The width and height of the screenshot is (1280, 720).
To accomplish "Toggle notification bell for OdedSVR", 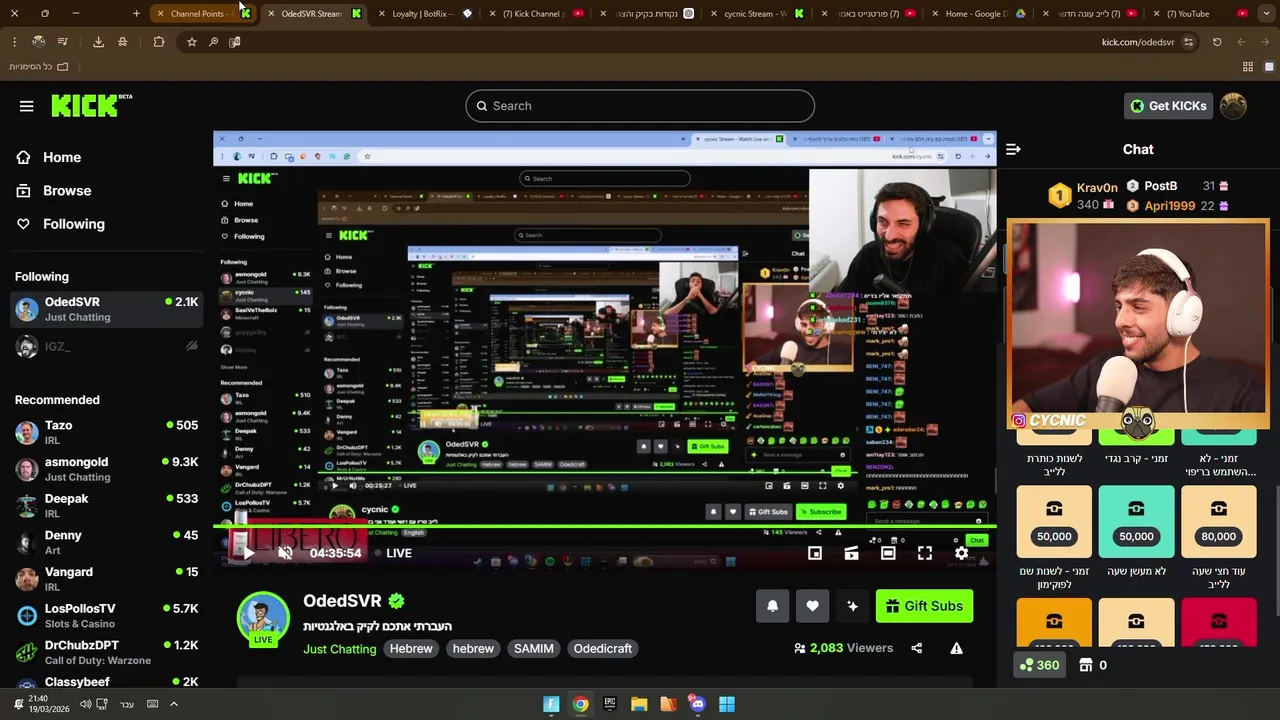I will point(772,606).
